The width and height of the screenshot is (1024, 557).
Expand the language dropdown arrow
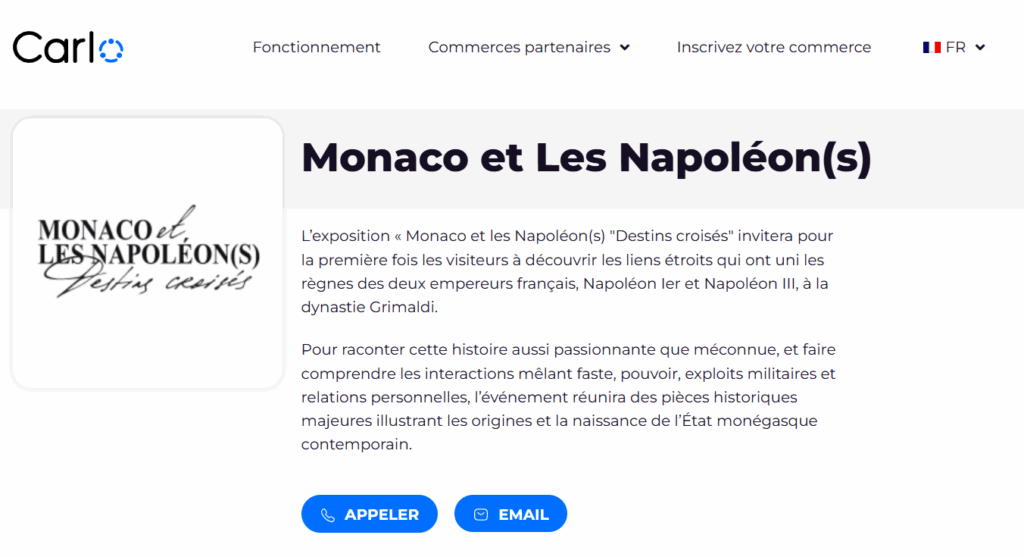[x=980, y=48]
